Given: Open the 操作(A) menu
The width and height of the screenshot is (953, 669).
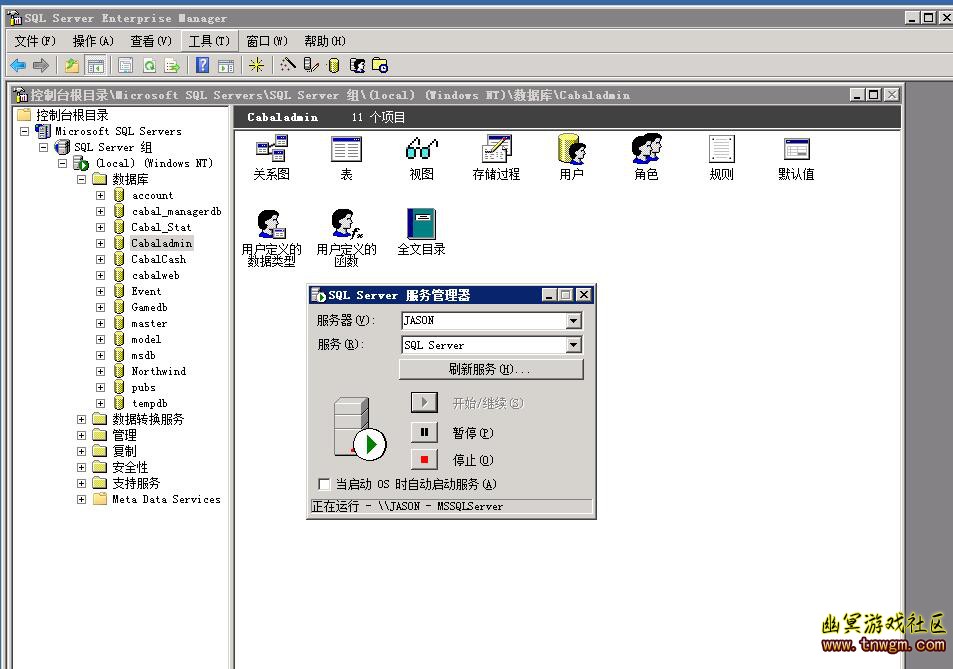Looking at the screenshot, I should (93, 41).
